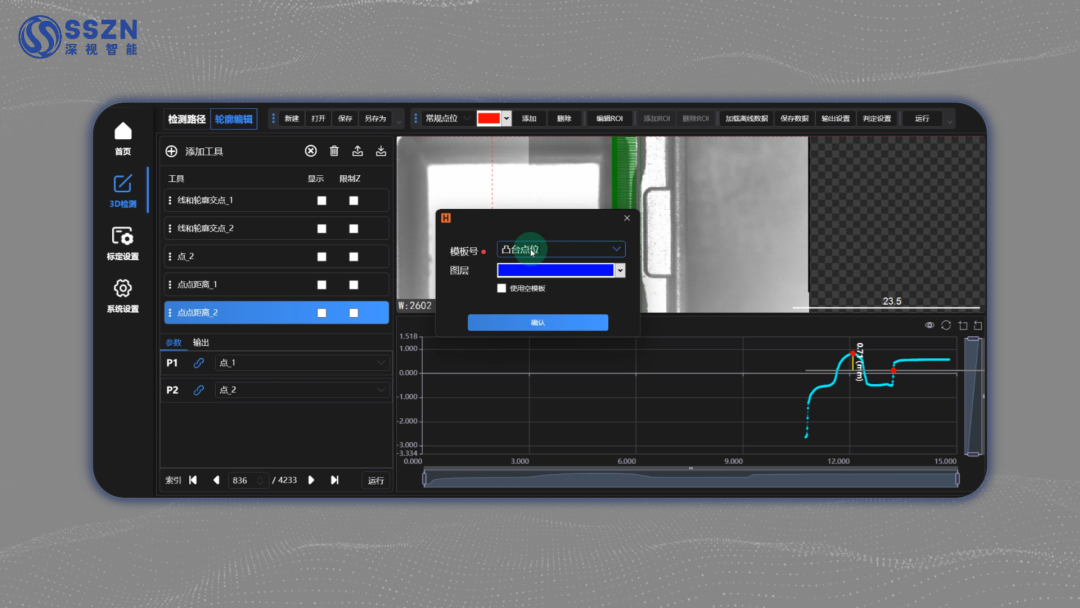Open 标定设置 from the sidebar
The height and width of the screenshot is (608, 1080).
(123, 242)
